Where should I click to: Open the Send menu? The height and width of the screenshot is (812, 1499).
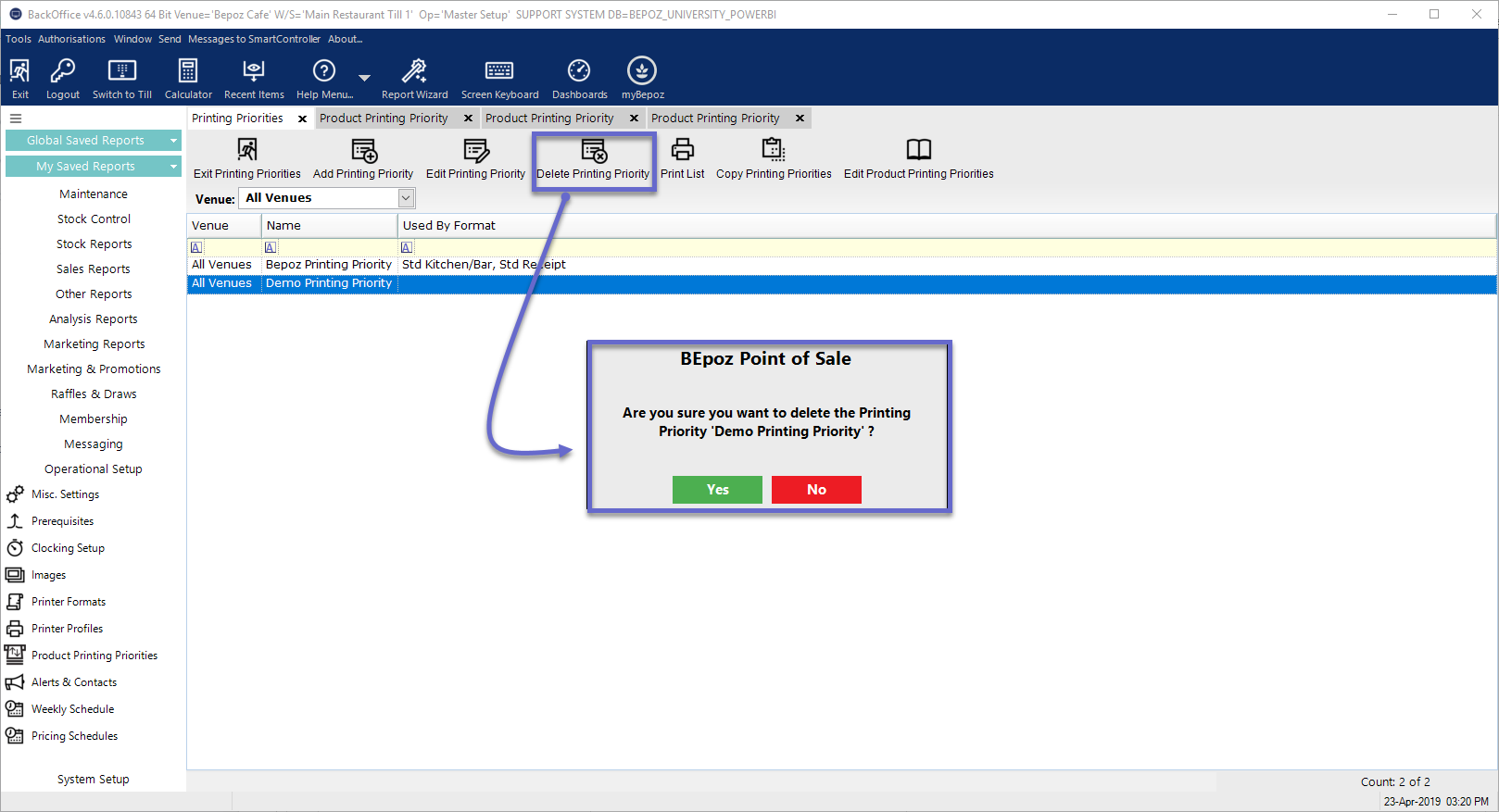pos(170,39)
